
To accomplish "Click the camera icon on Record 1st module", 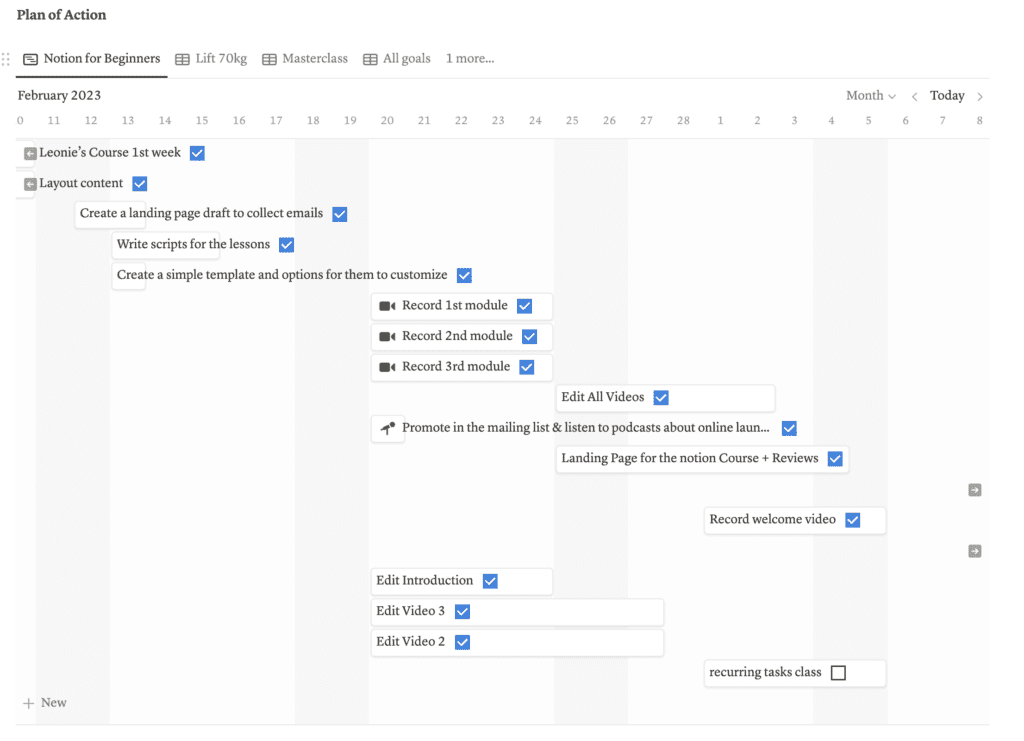I will (x=387, y=306).
